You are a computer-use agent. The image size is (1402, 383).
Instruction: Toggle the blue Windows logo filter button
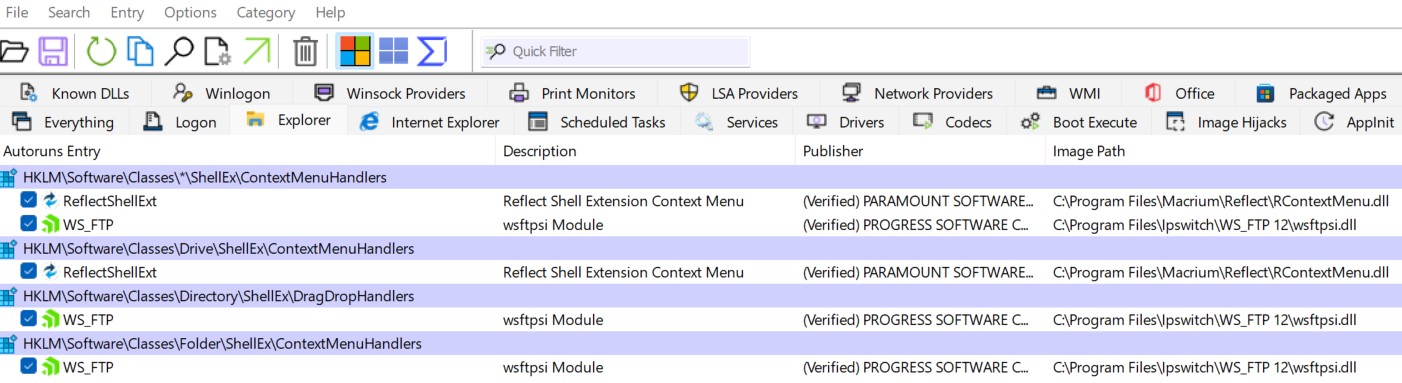point(394,51)
